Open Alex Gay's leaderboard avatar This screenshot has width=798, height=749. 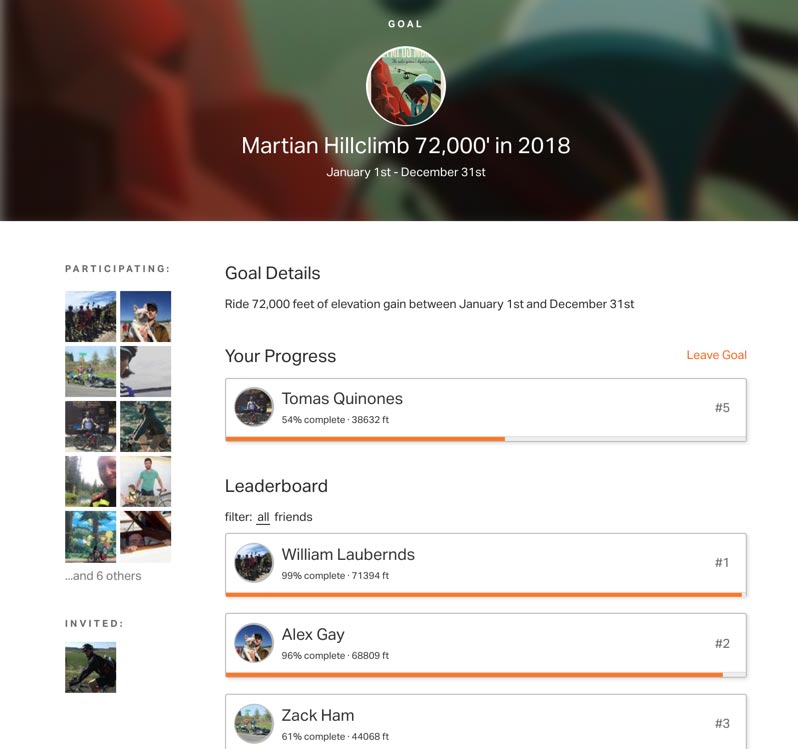click(253, 643)
